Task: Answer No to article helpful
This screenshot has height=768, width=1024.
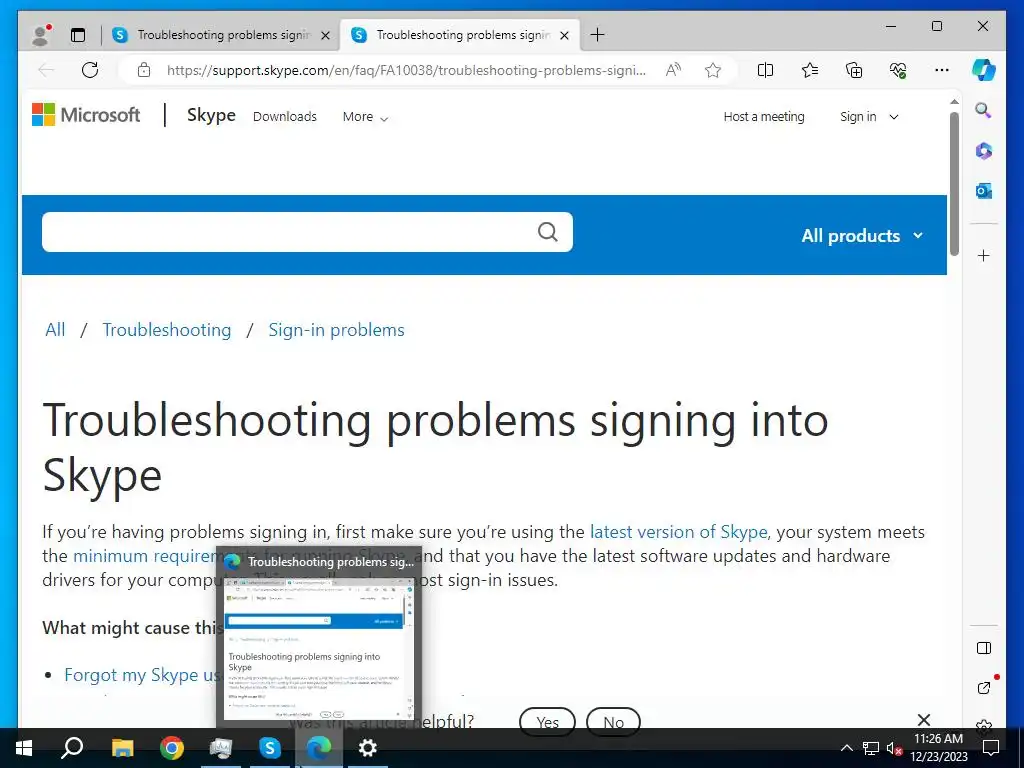Action: coord(613,722)
